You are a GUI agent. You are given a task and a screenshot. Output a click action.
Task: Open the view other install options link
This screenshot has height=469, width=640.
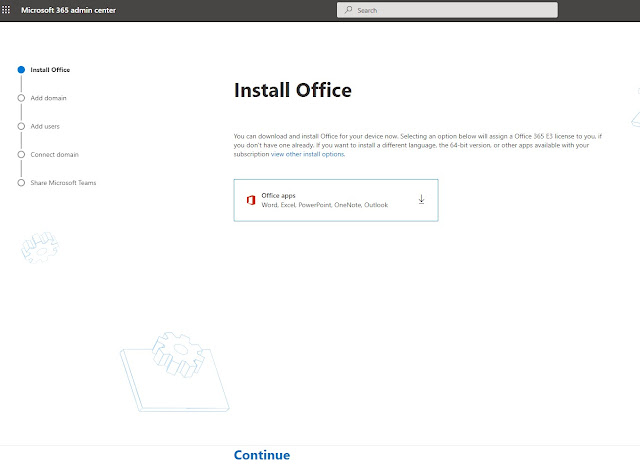coord(308,154)
